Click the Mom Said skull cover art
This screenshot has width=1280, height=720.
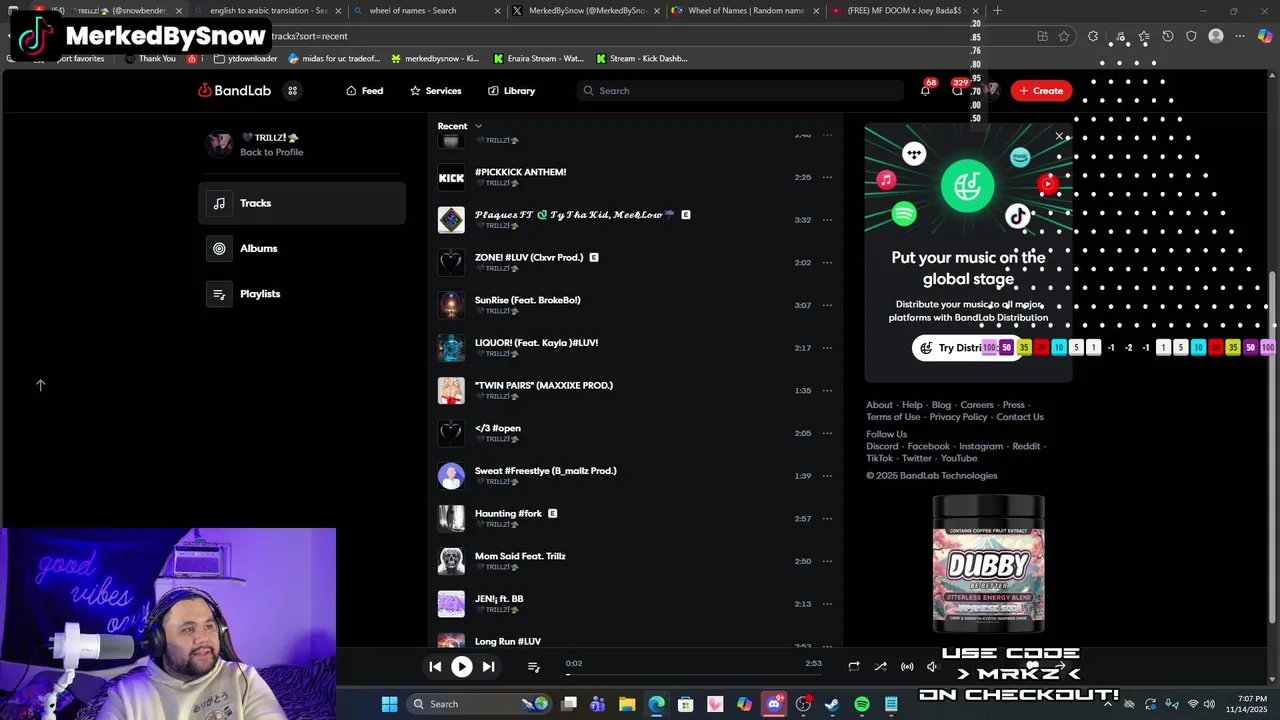(x=451, y=561)
